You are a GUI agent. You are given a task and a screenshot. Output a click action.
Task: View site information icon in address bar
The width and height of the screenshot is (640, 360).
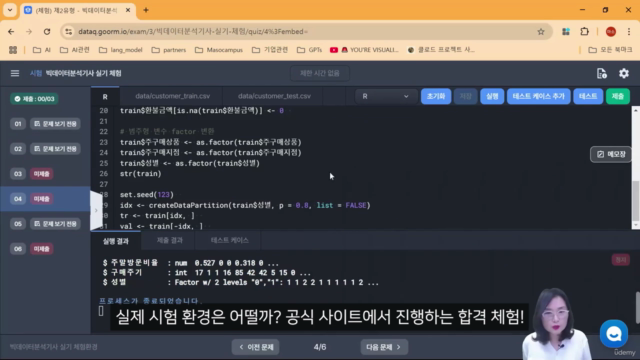tap(69, 31)
